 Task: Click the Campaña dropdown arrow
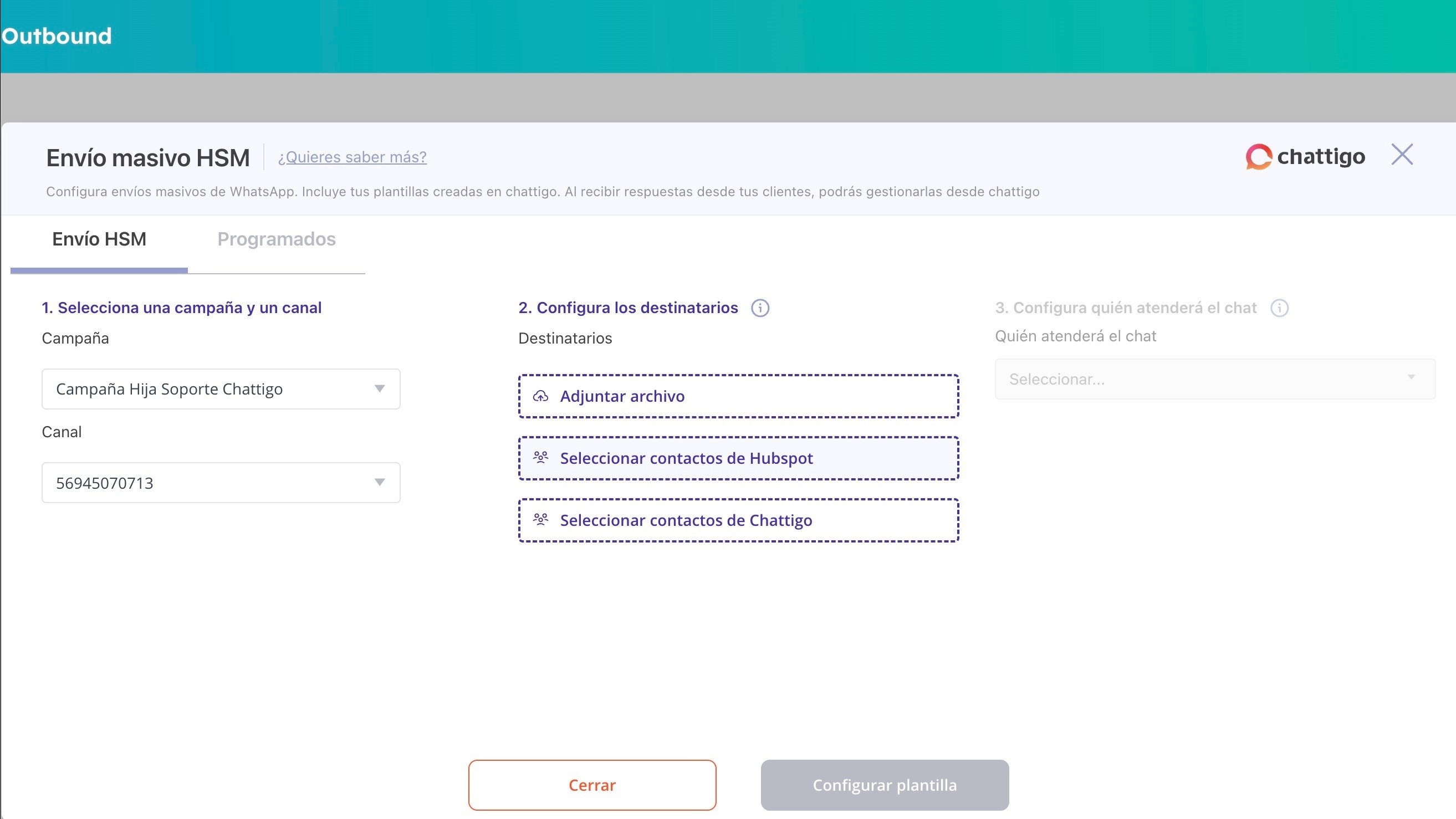pos(380,389)
